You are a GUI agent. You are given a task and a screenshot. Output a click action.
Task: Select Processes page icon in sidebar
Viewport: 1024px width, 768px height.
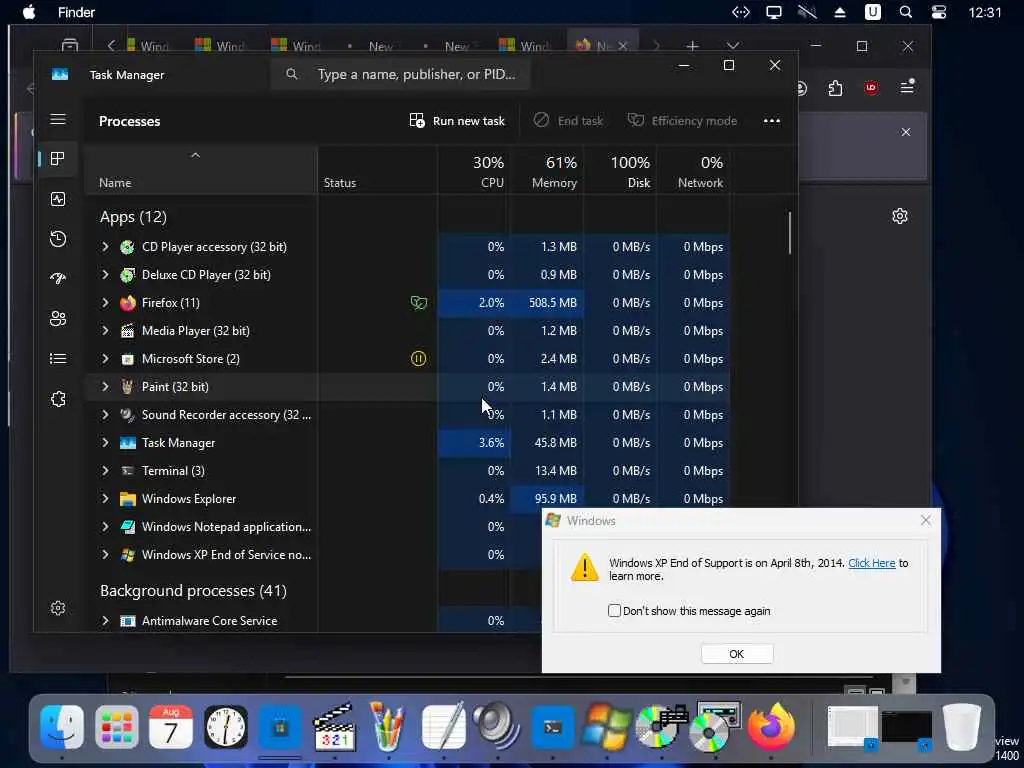pyautogui.click(x=58, y=159)
